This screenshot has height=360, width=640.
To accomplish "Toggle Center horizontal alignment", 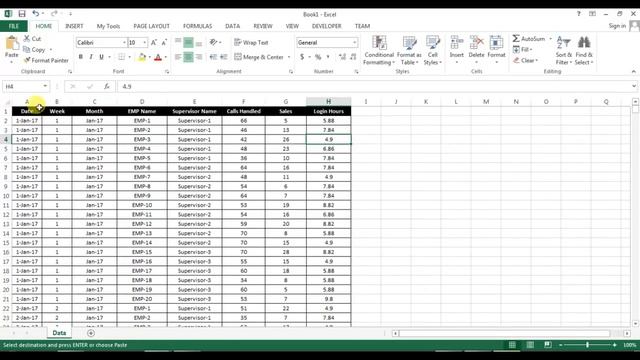I will point(188,57).
